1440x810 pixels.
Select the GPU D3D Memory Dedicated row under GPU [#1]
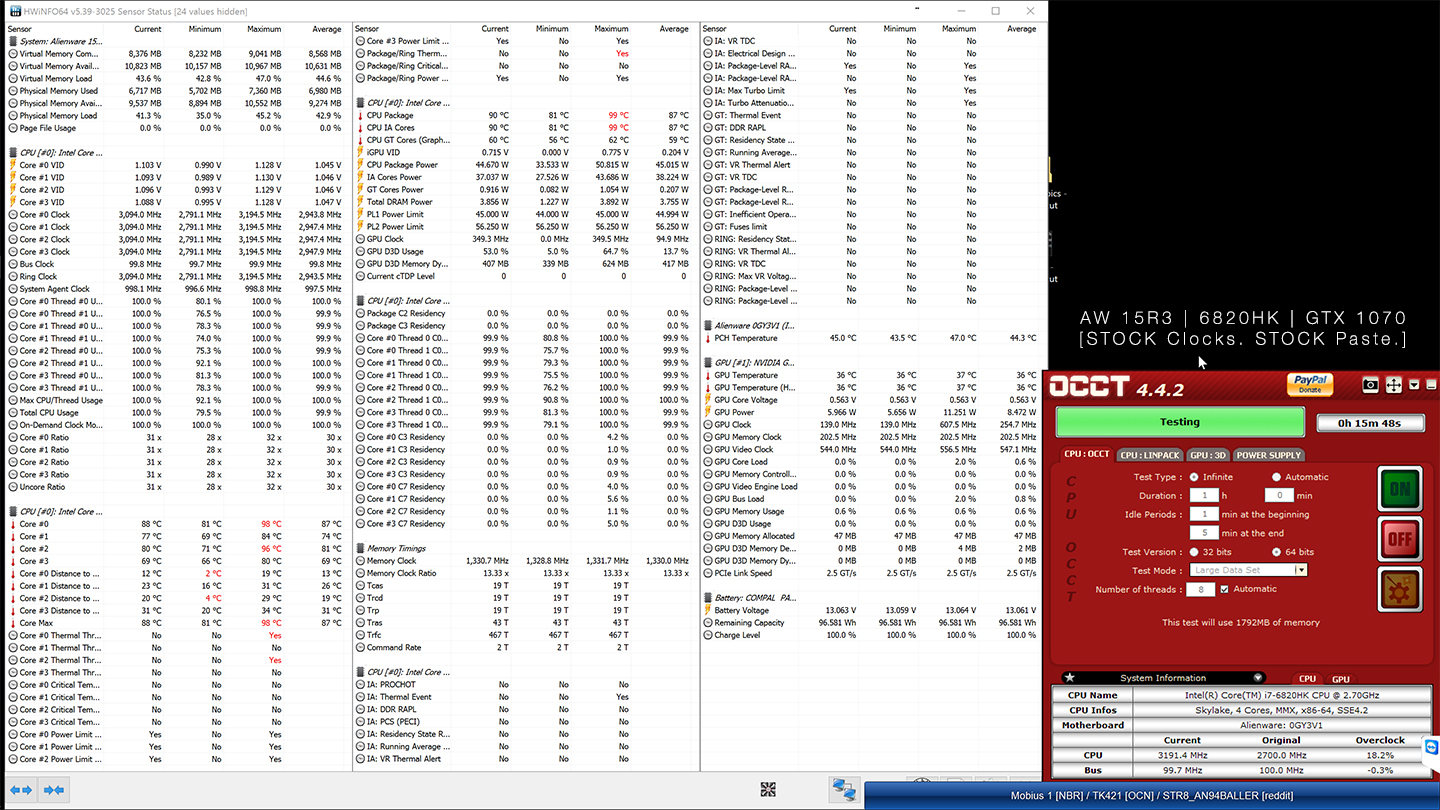tap(872, 548)
